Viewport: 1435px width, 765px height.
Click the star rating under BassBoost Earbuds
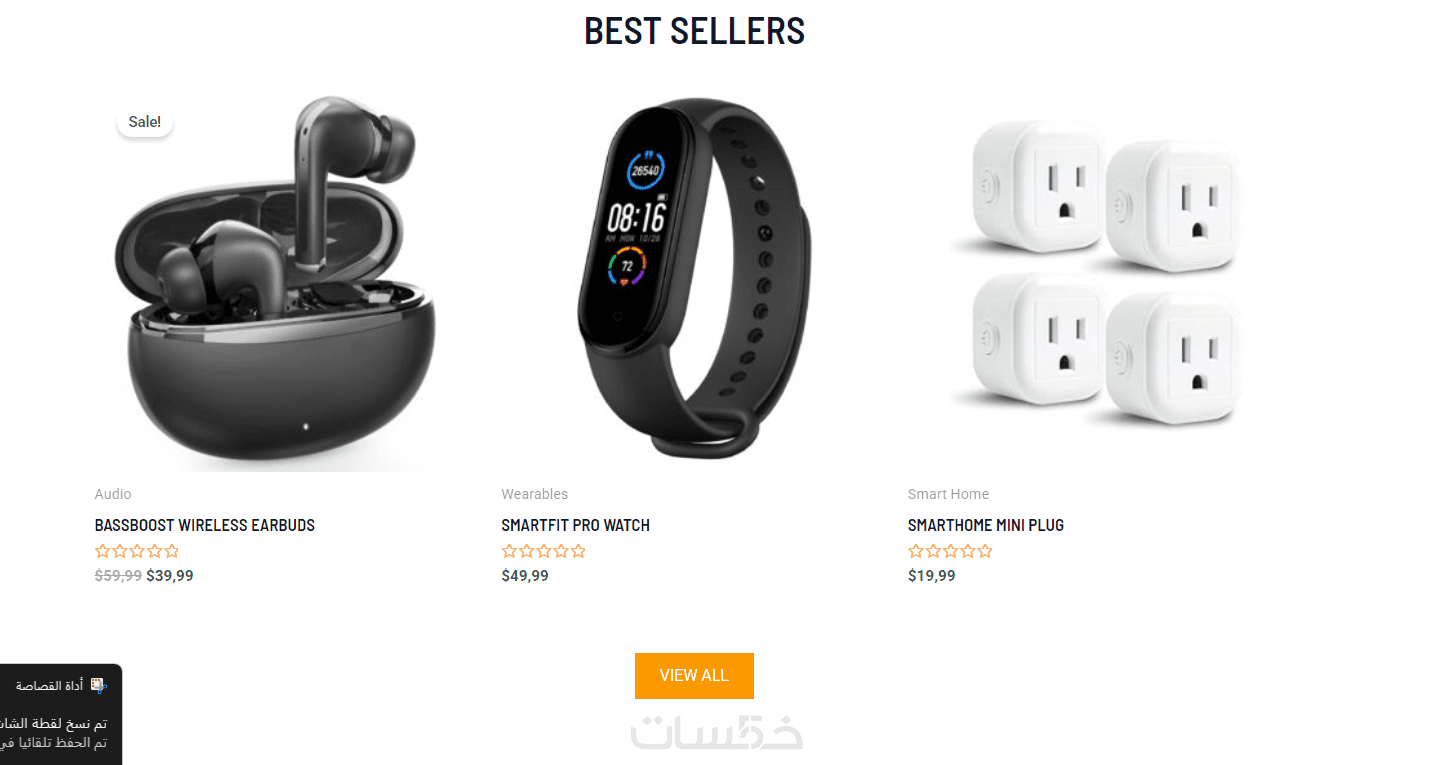coord(137,551)
